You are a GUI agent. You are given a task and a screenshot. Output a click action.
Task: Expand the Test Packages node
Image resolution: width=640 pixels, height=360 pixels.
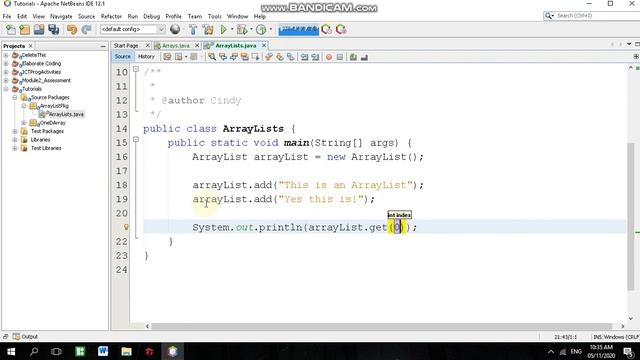tap(15, 131)
